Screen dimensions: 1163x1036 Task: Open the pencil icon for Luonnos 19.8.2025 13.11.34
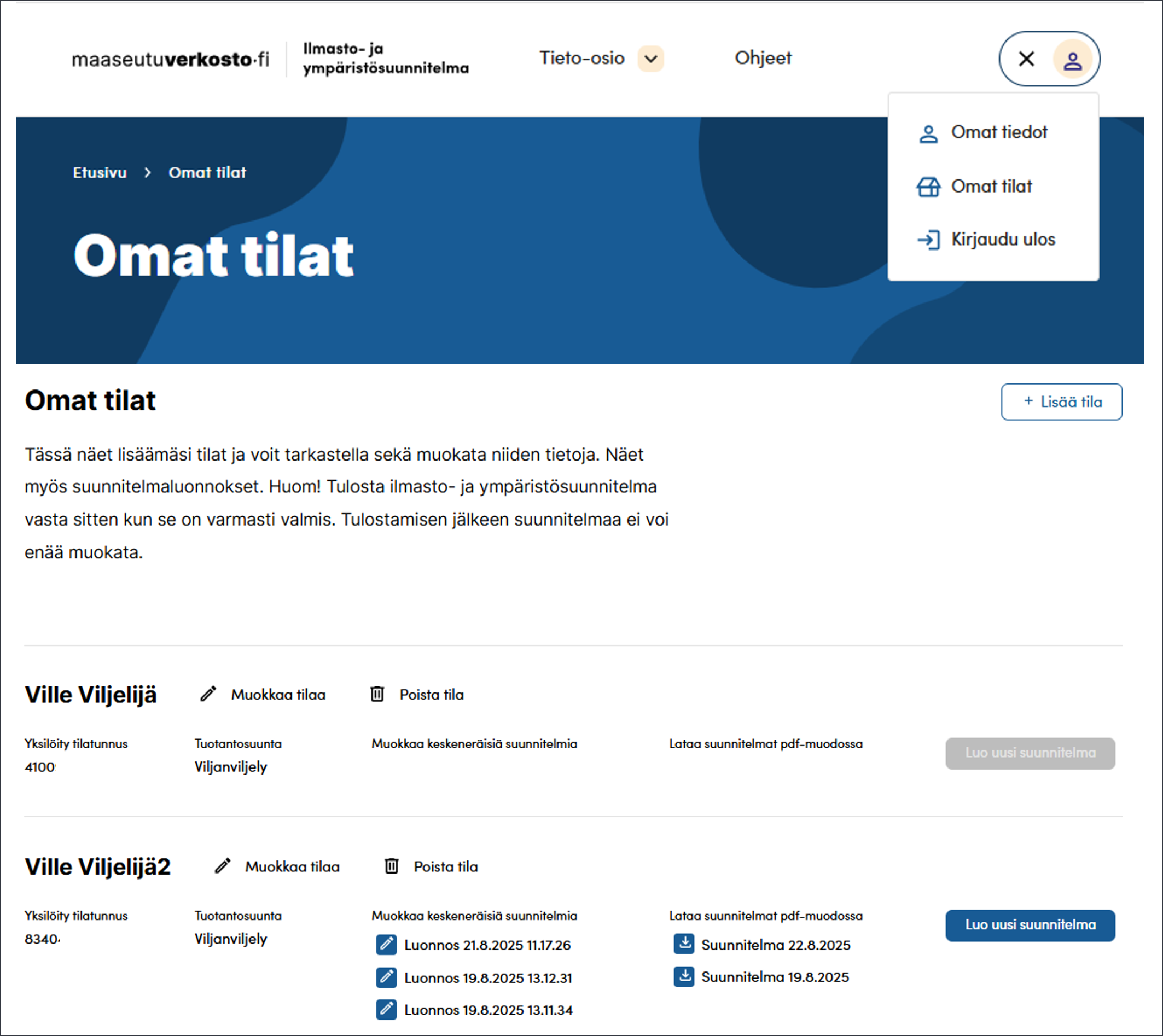click(x=386, y=1010)
